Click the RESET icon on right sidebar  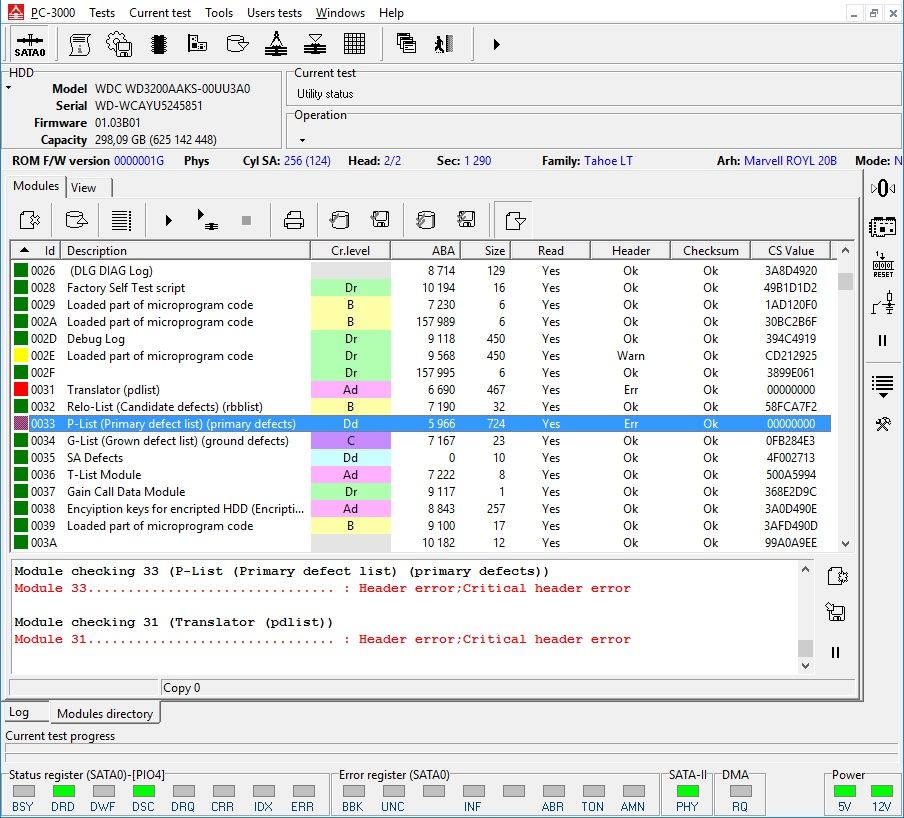tap(883, 265)
